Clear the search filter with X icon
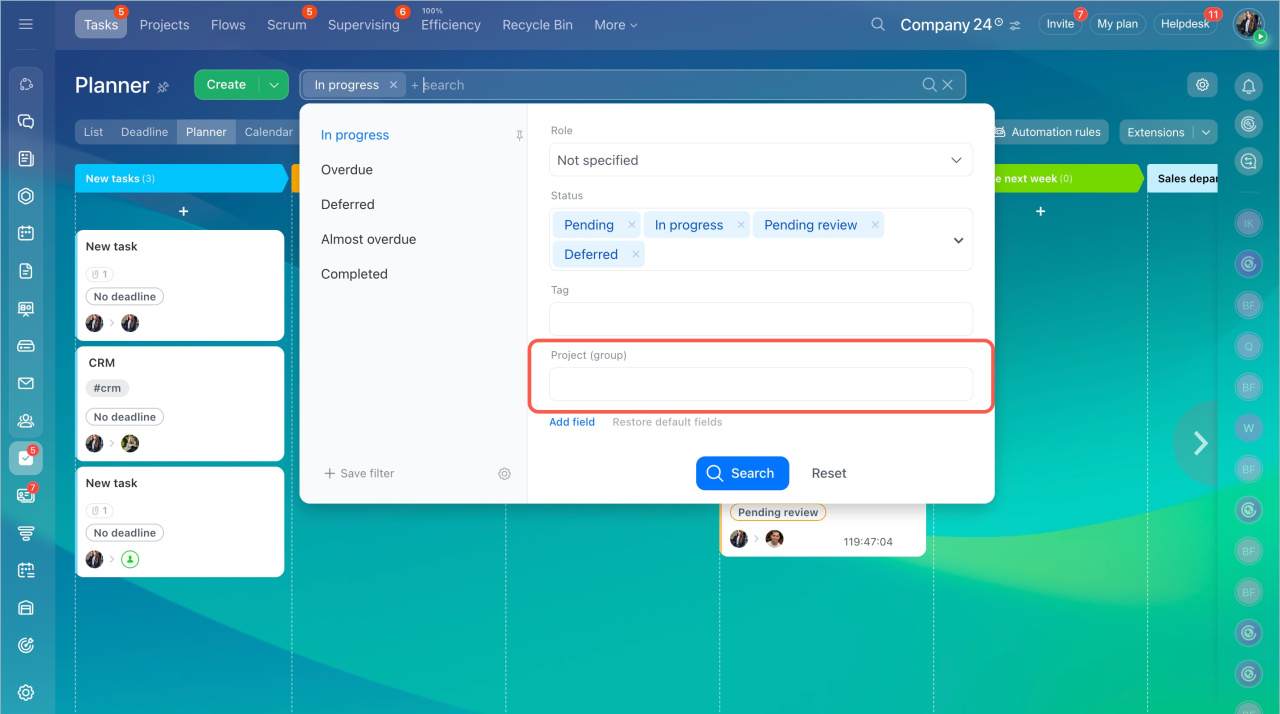This screenshot has height=714, width=1280. pos(948,85)
